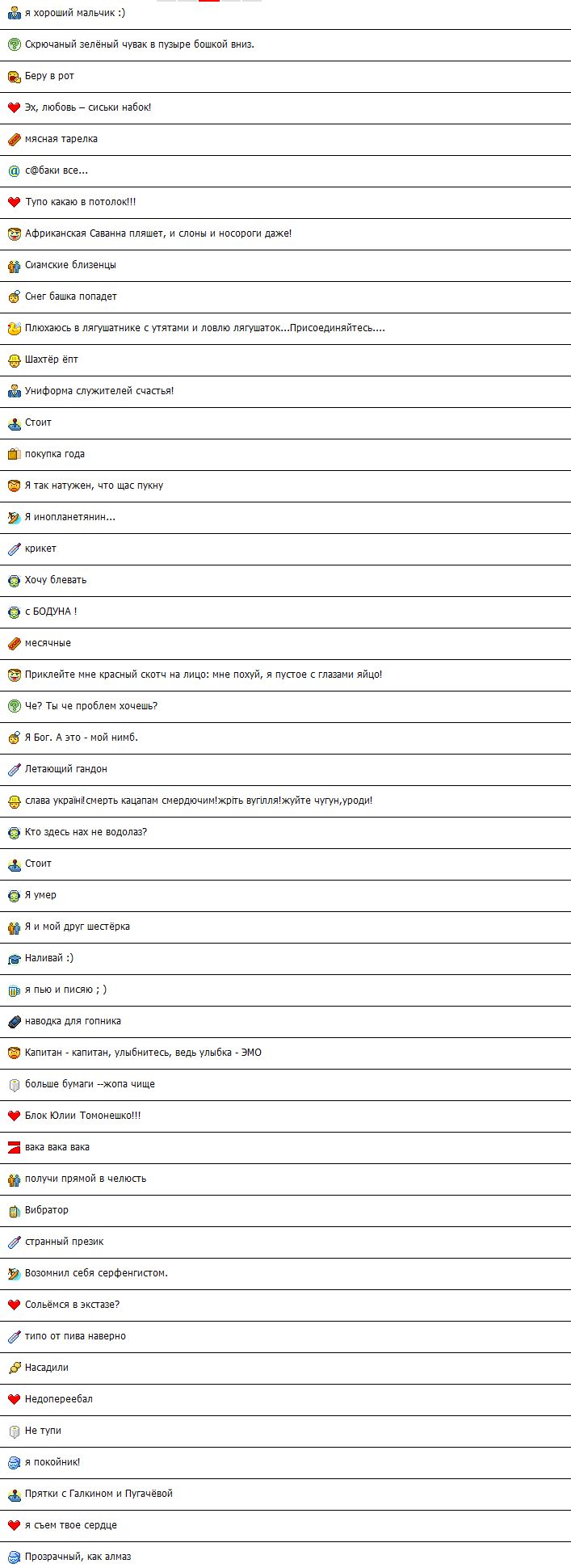Click the red flag icon next to 'вака вака вака'

coord(14,1147)
